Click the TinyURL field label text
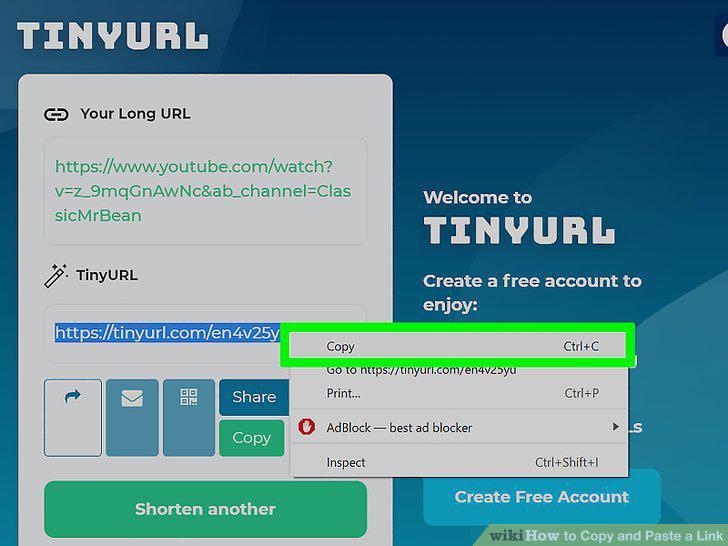 click(107, 275)
